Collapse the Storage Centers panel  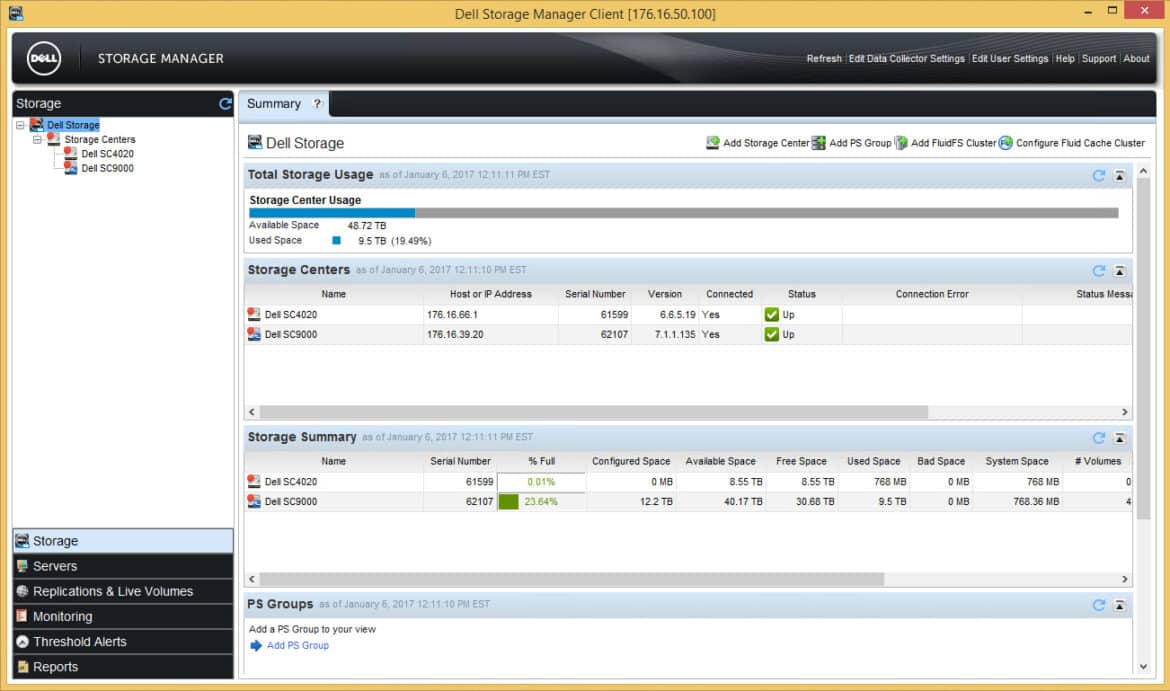tap(1119, 270)
